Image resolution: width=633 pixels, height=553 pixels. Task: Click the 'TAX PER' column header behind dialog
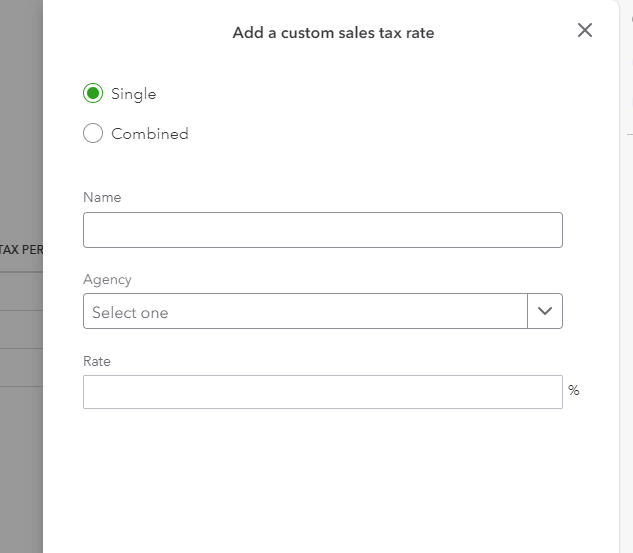(21, 250)
